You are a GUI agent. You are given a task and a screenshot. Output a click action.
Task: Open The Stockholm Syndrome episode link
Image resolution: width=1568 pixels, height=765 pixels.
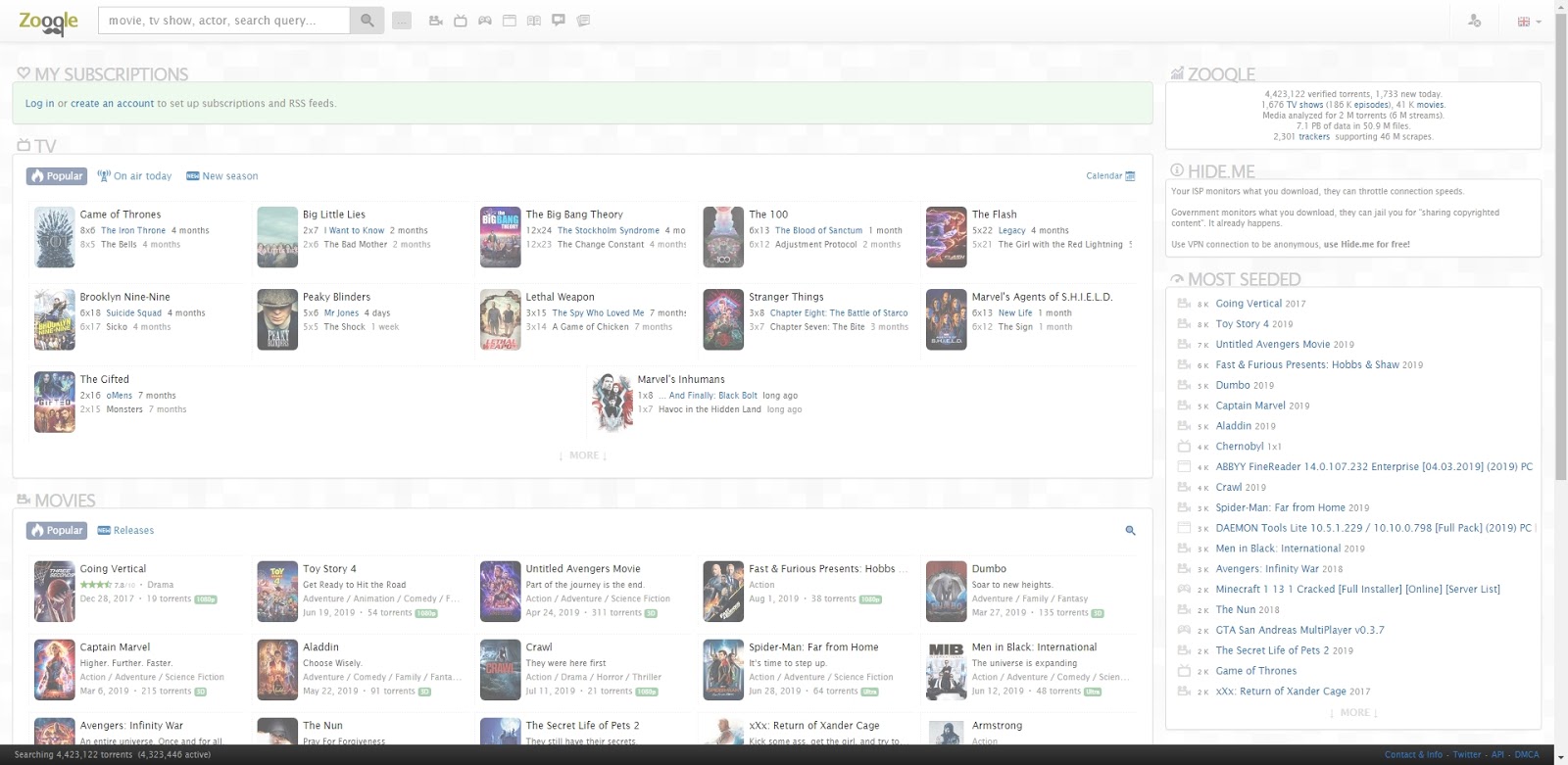point(609,231)
